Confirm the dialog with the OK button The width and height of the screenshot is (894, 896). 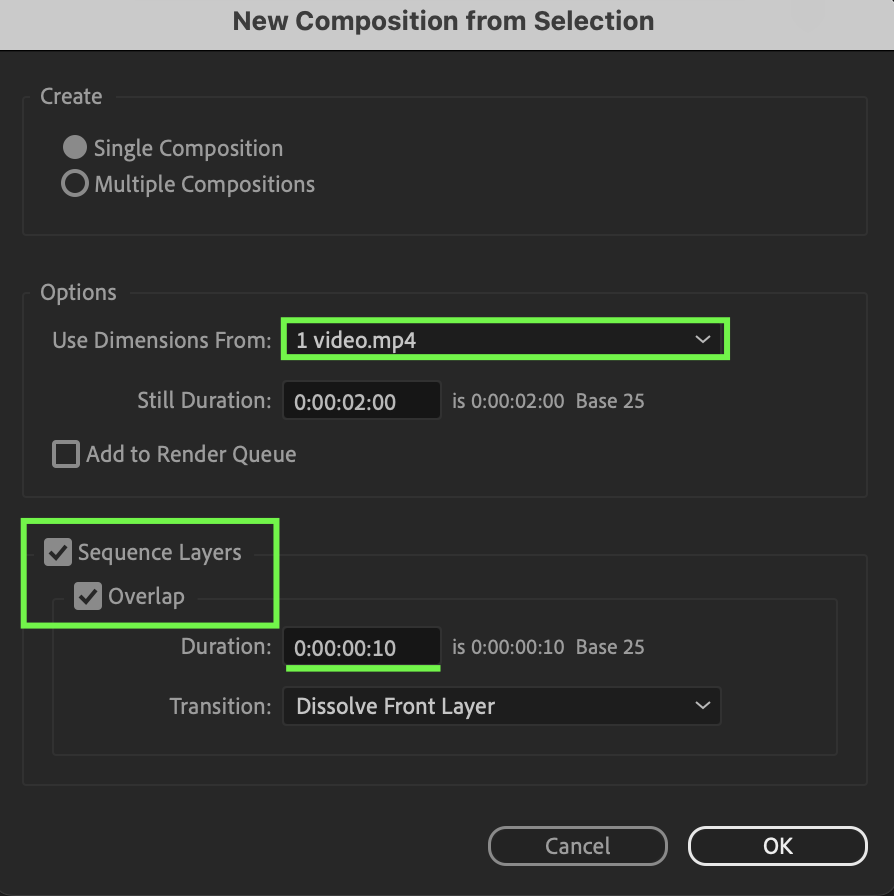777,845
